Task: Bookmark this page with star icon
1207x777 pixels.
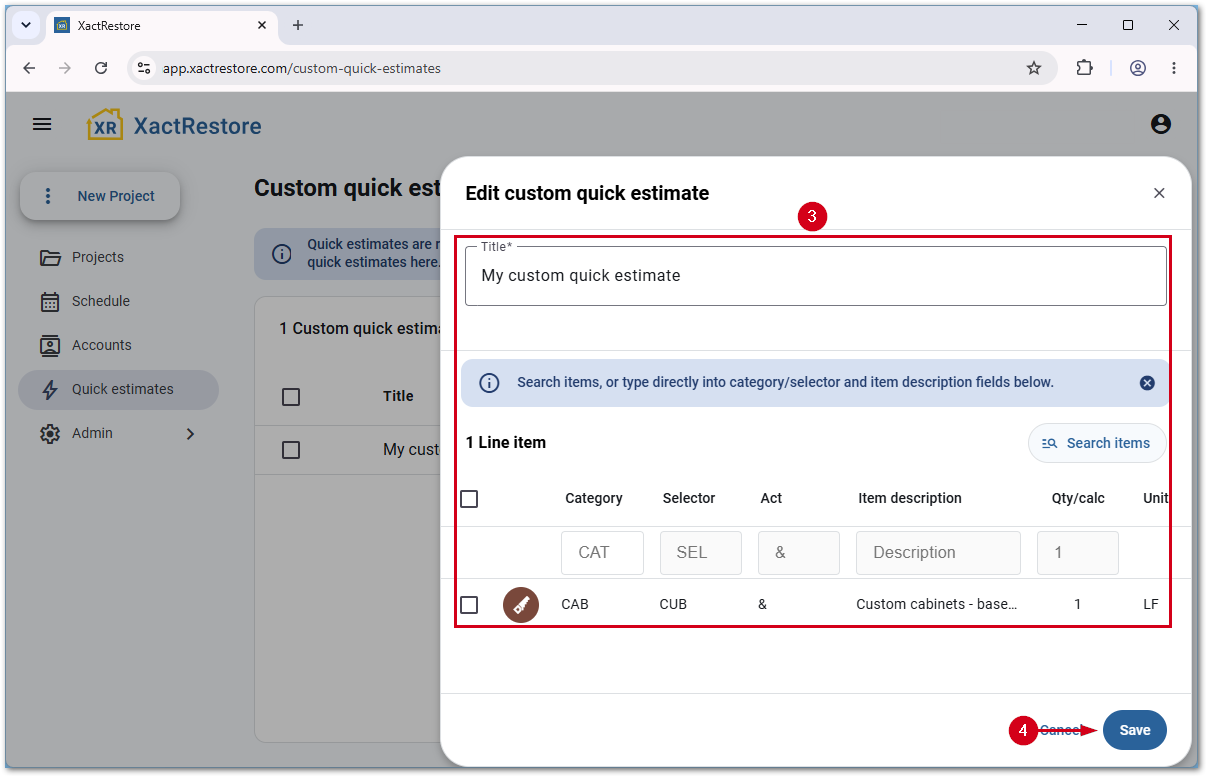Action: point(1034,68)
